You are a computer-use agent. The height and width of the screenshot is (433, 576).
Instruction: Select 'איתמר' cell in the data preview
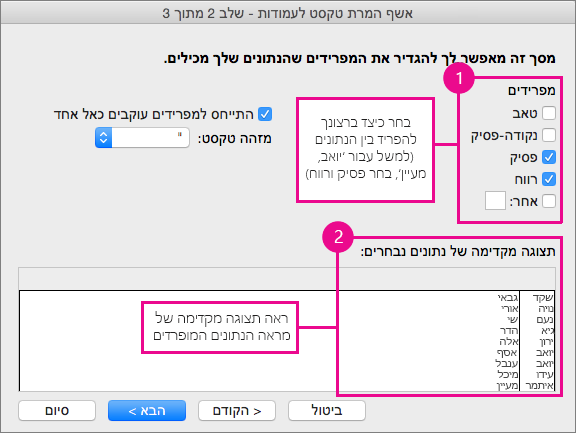tap(539, 386)
